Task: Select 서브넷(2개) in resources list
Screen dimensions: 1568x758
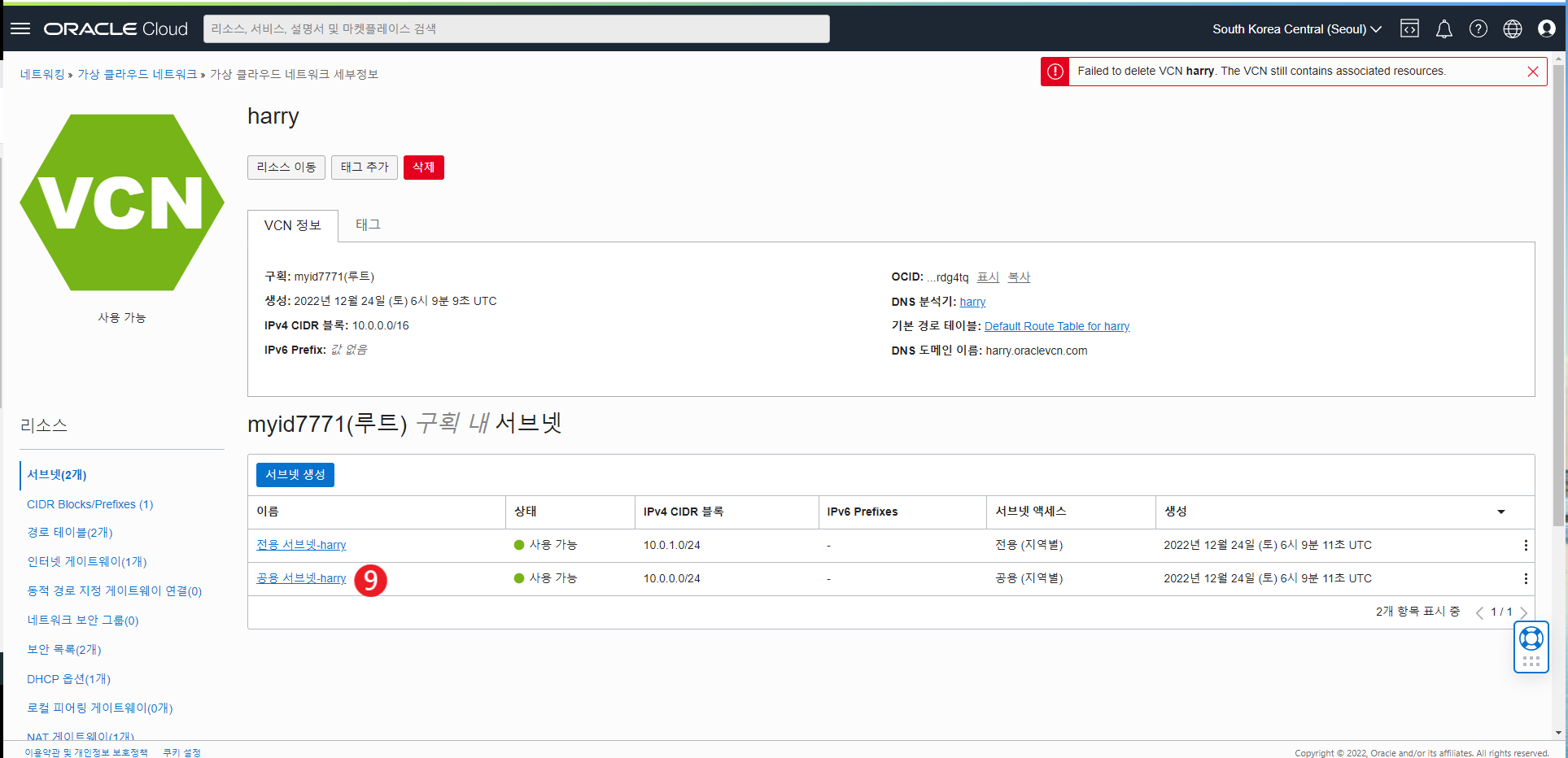Action: [x=57, y=475]
